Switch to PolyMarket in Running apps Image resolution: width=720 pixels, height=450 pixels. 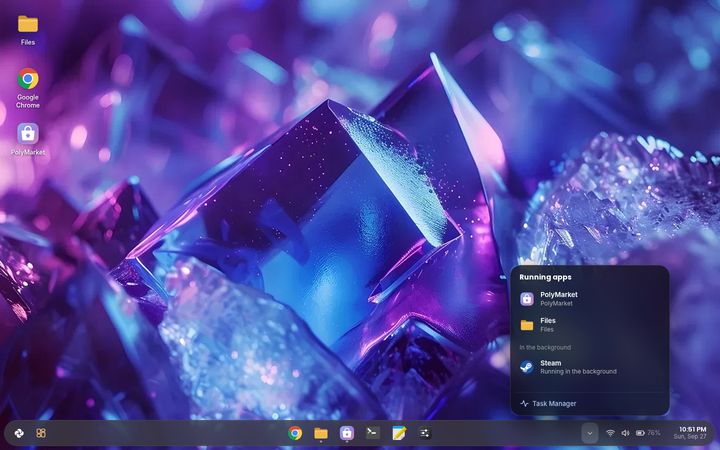(x=590, y=298)
